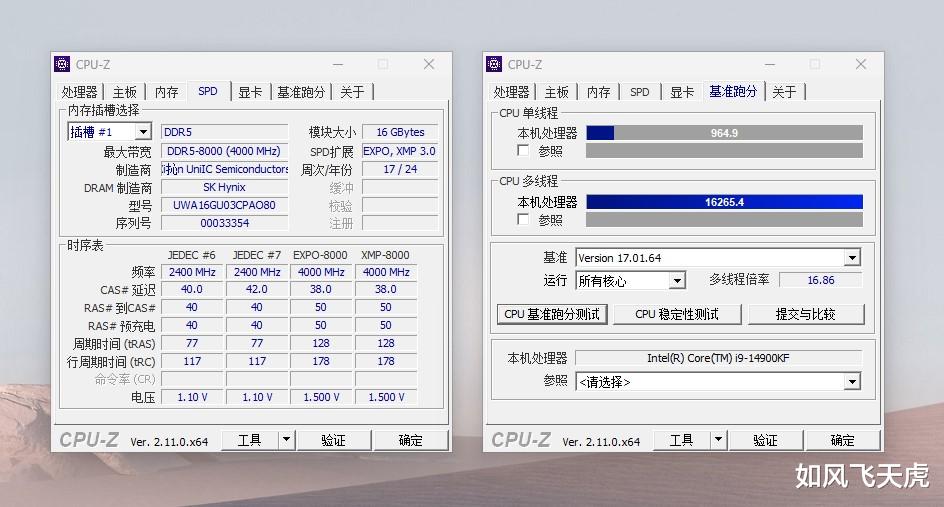The height and width of the screenshot is (507, 944).
Task: Switch to 内存 tab in left window
Action: click(166, 92)
